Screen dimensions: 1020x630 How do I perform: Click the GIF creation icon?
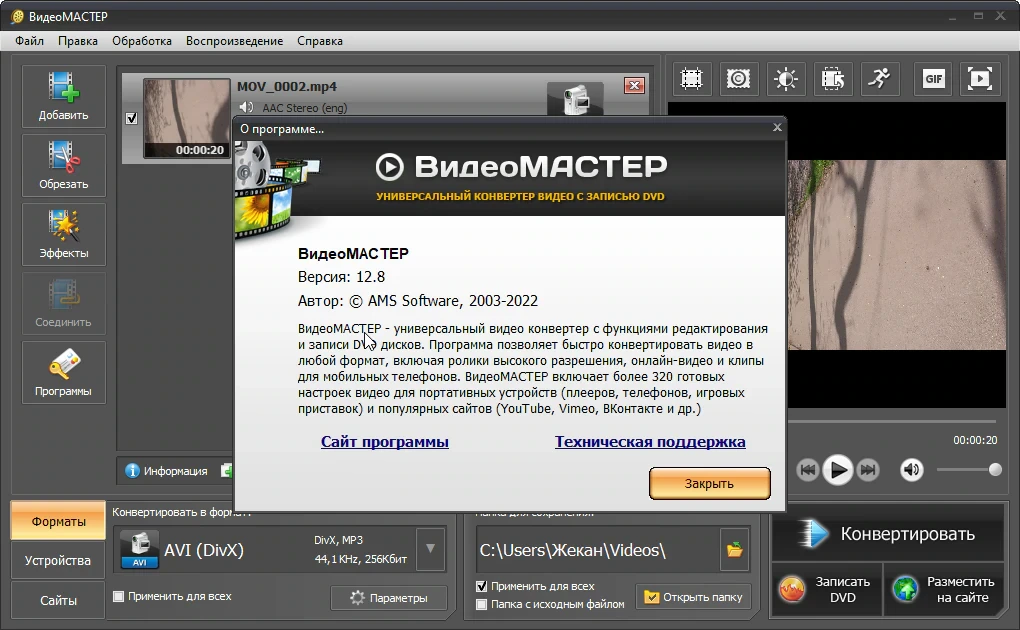(933, 79)
